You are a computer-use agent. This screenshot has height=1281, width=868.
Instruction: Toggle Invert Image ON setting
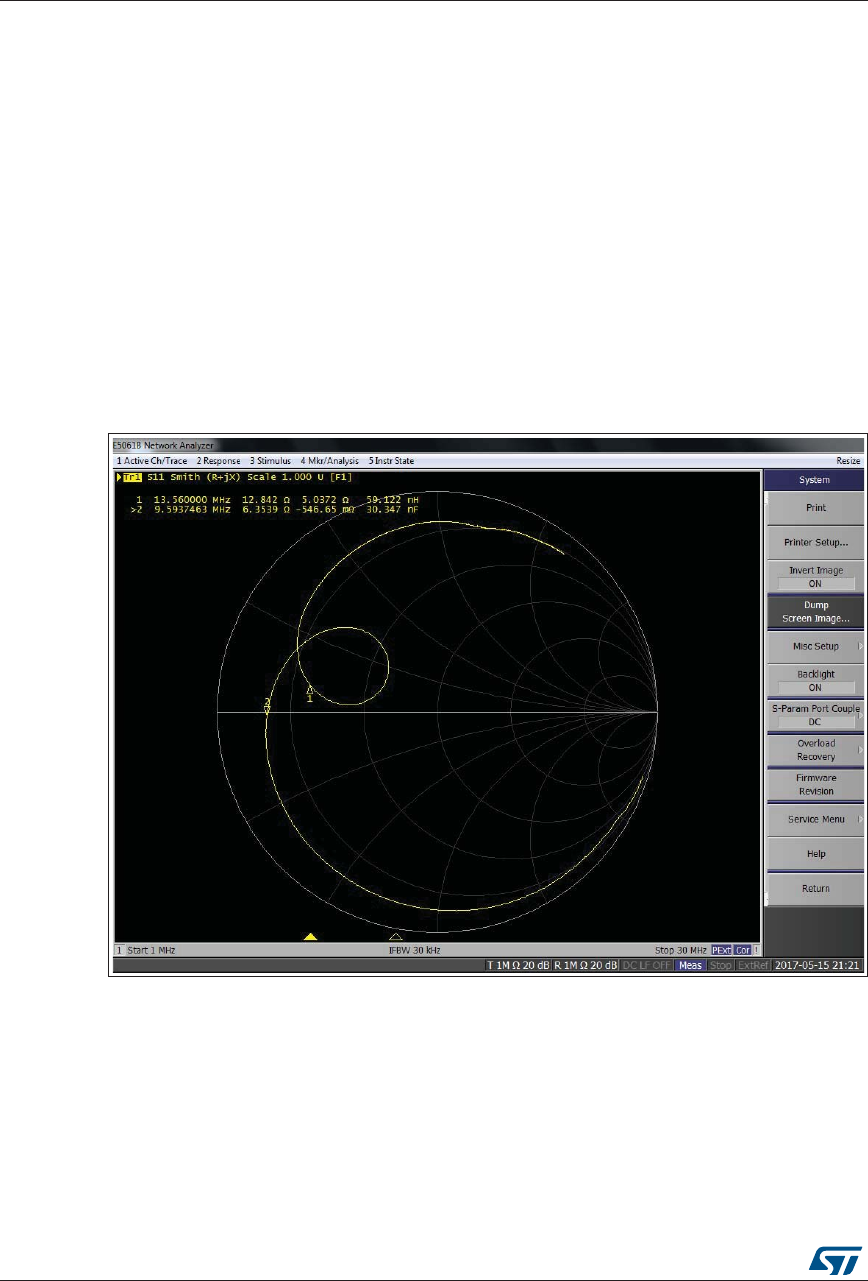tap(815, 577)
